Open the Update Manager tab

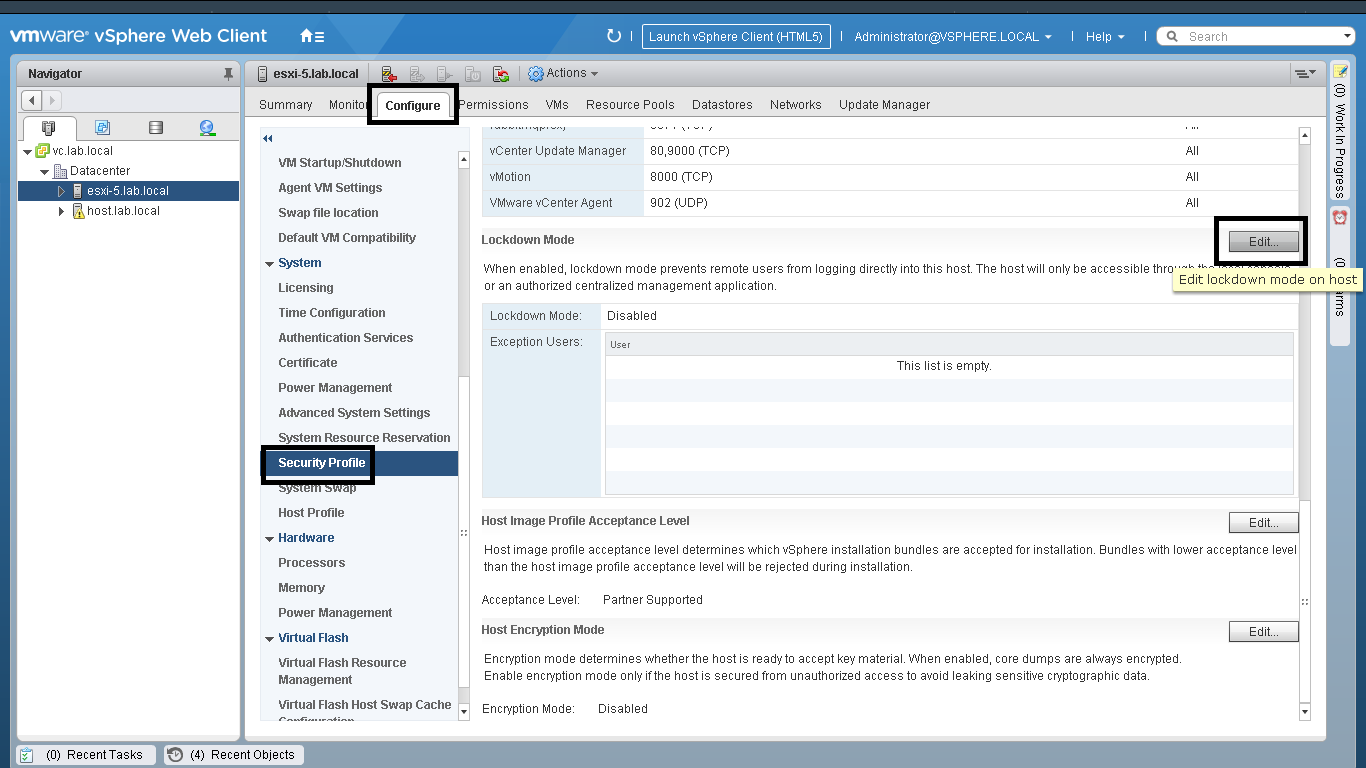pos(884,105)
